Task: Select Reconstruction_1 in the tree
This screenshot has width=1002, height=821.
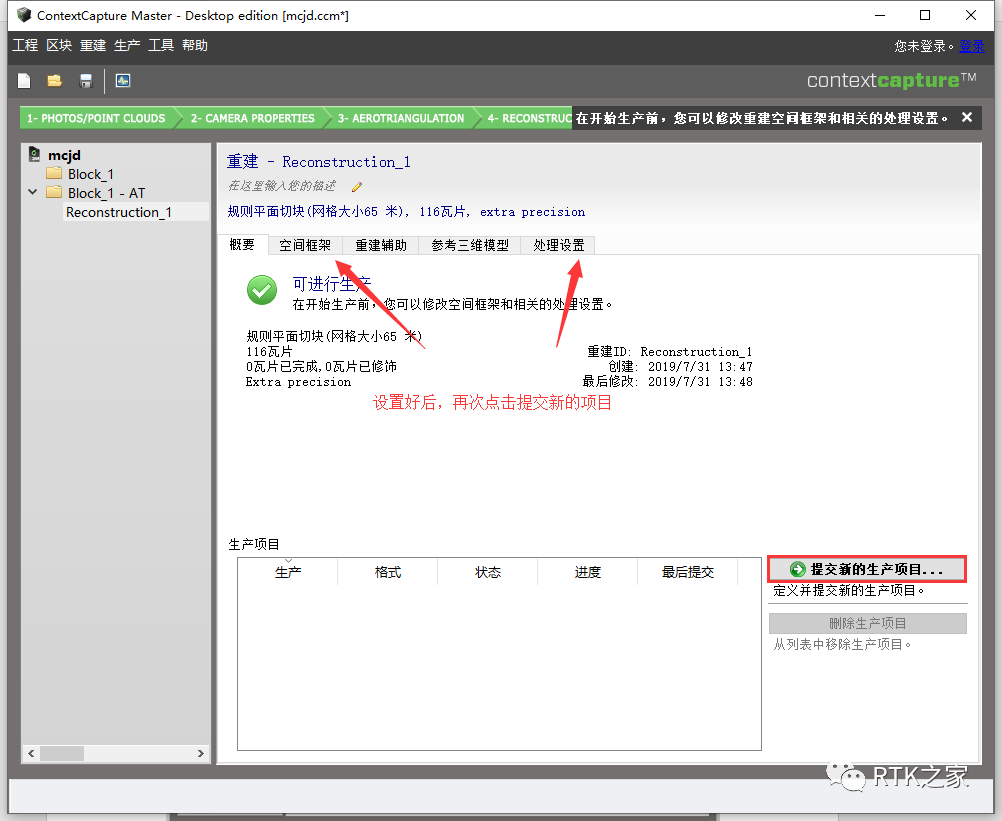Action: tap(119, 212)
